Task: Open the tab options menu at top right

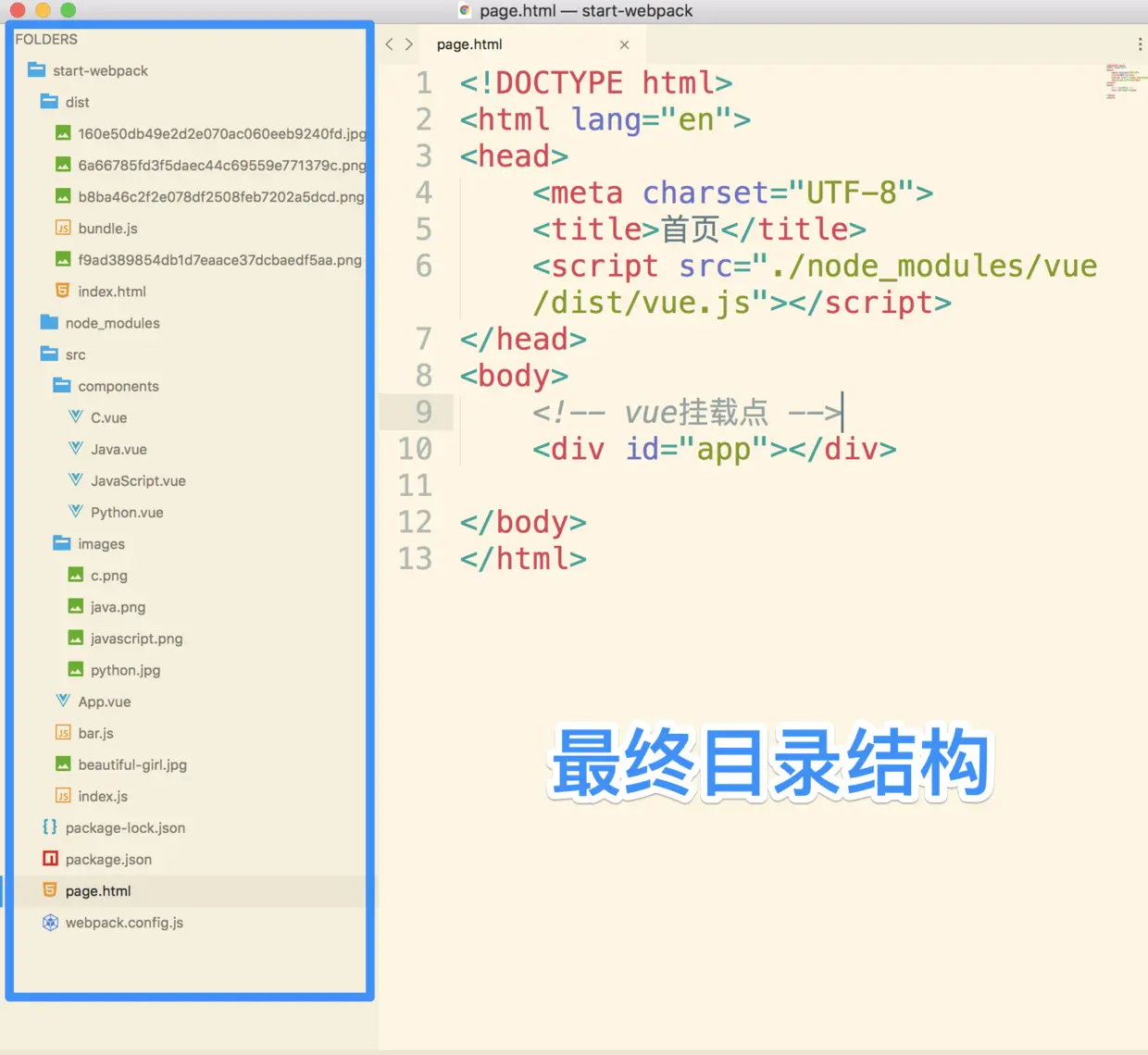Action: point(1140,44)
